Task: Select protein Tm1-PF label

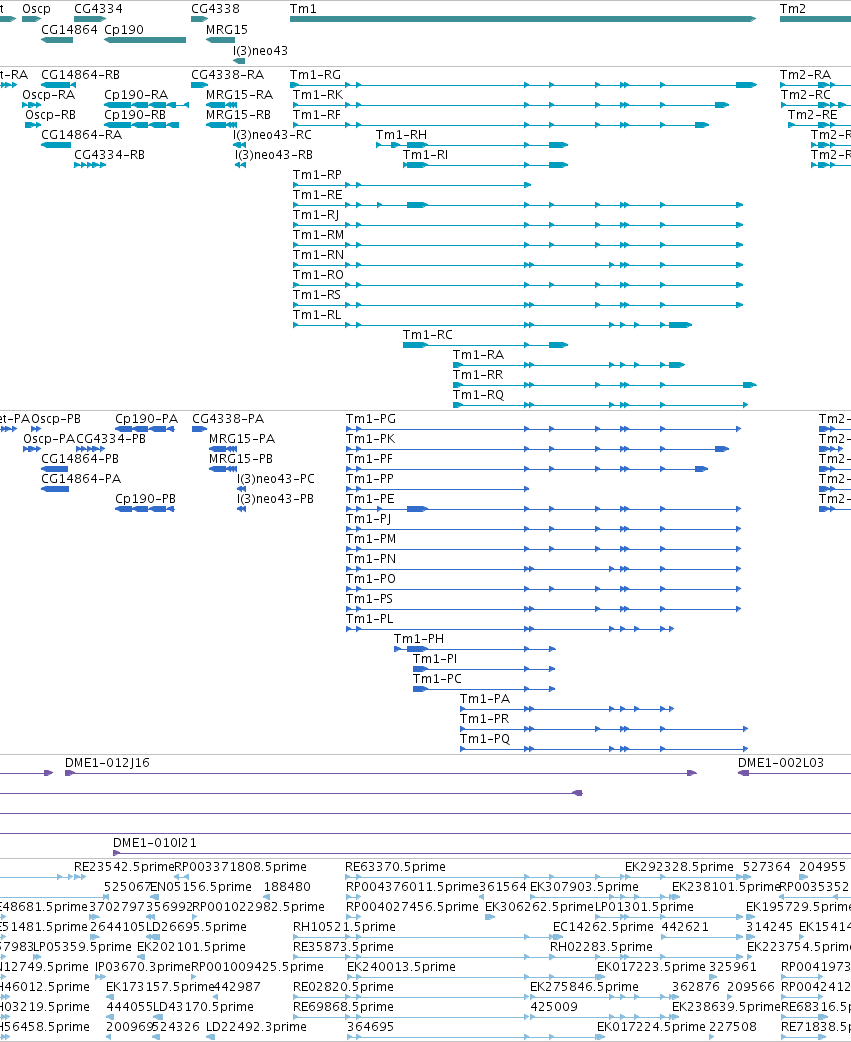Action: (x=369, y=459)
